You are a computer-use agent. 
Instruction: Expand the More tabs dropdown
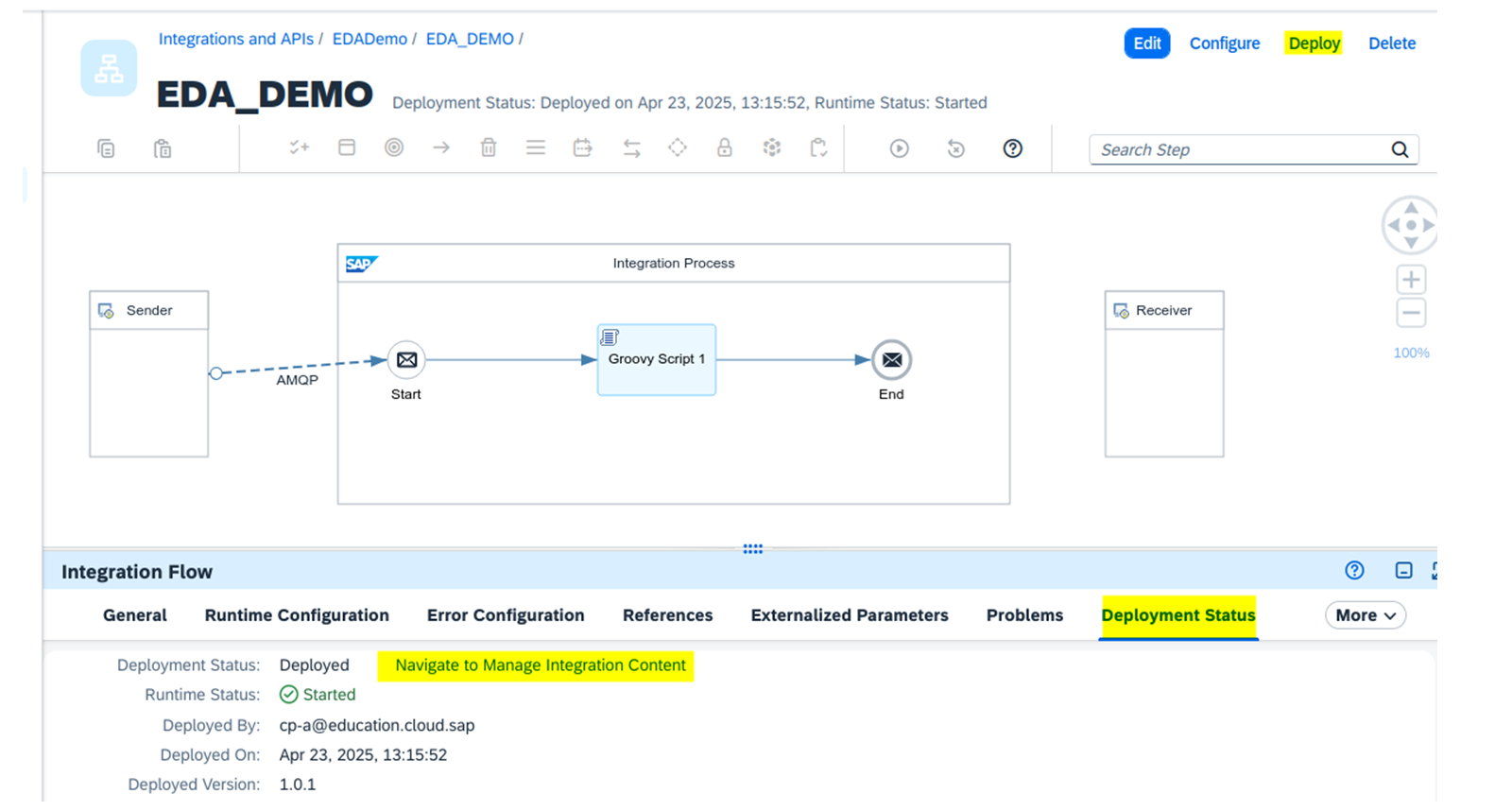(1366, 615)
